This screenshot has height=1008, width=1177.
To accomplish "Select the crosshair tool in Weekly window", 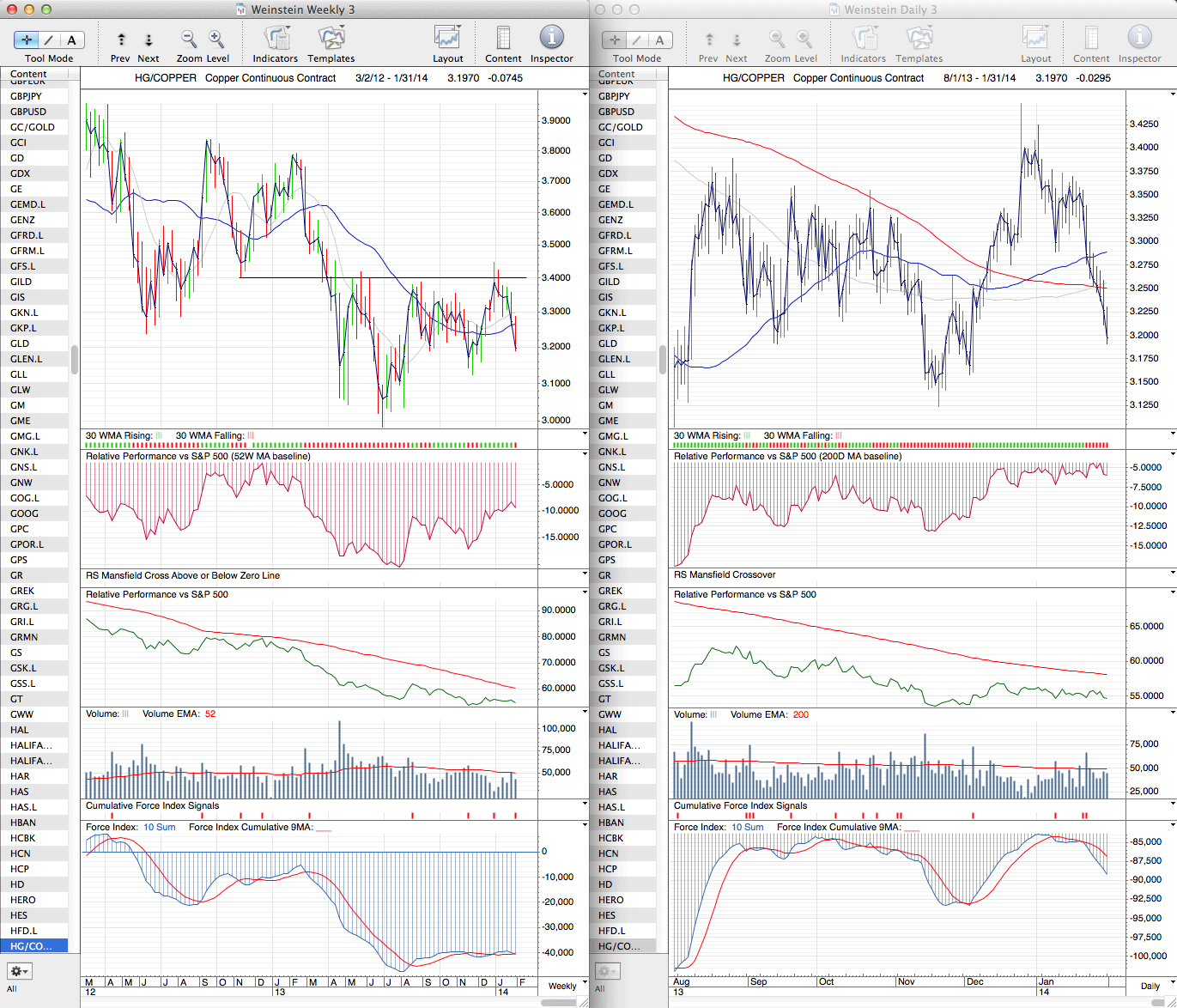I will pyautogui.click(x=27, y=39).
